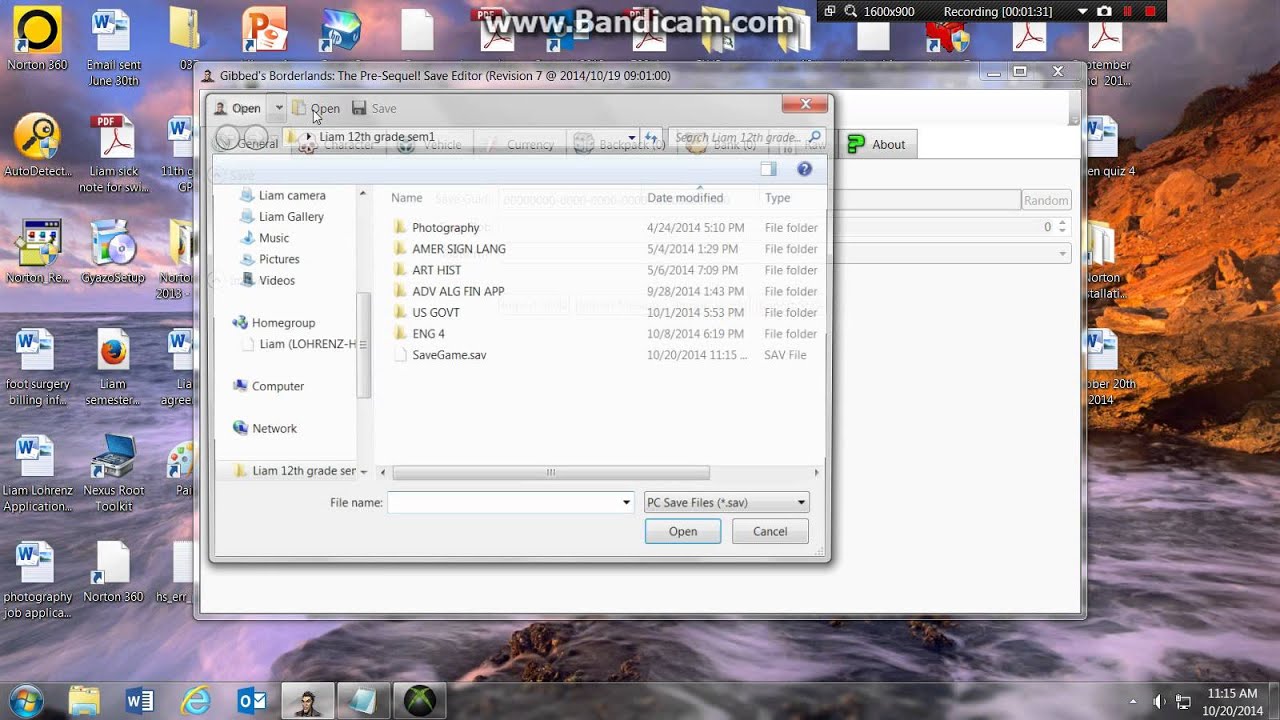Click the Open button in the file dialog

pos(683,531)
